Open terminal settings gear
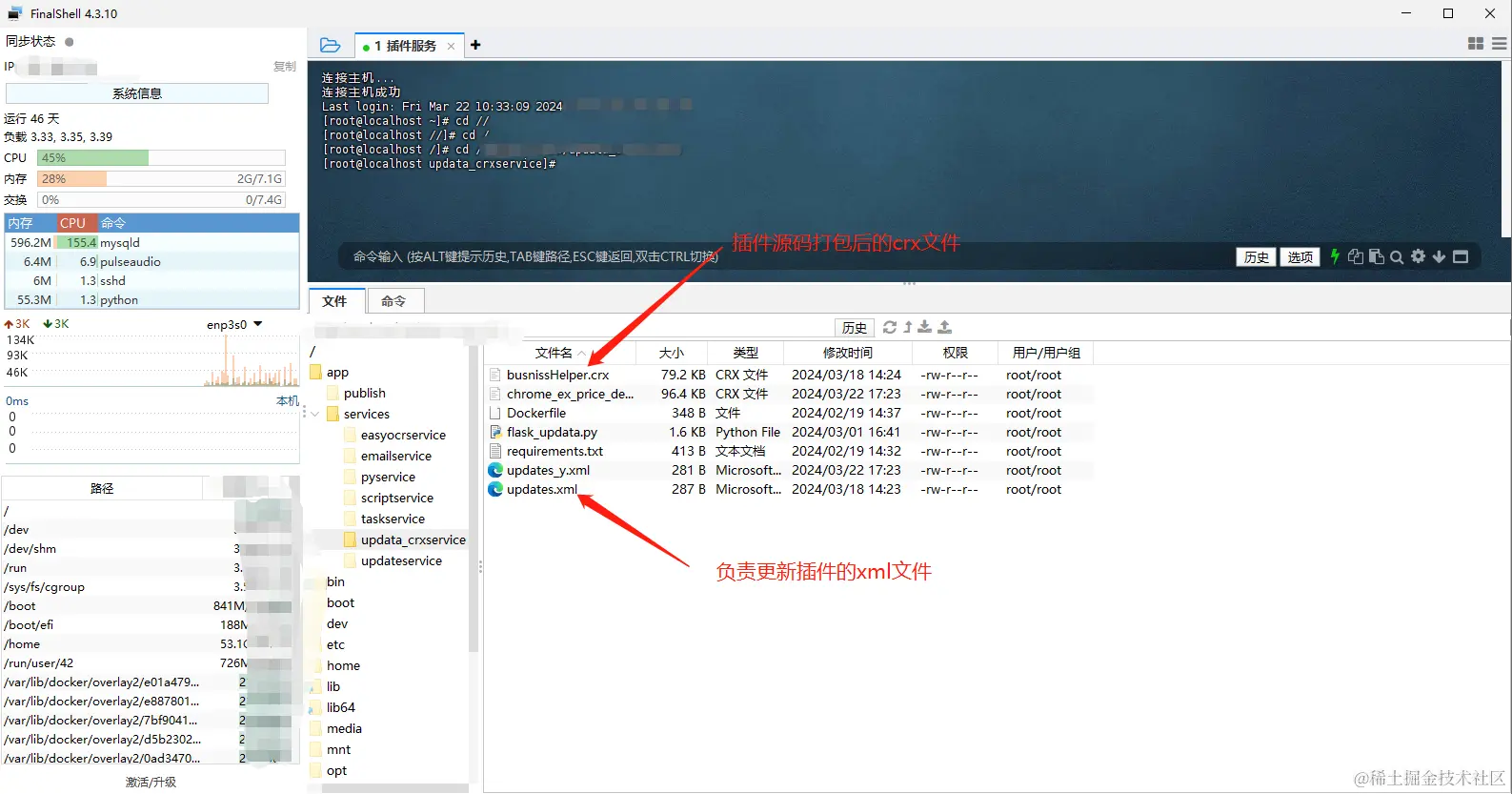The height and width of the screenshot is (794, 1512). click(x=1418, y=256)
